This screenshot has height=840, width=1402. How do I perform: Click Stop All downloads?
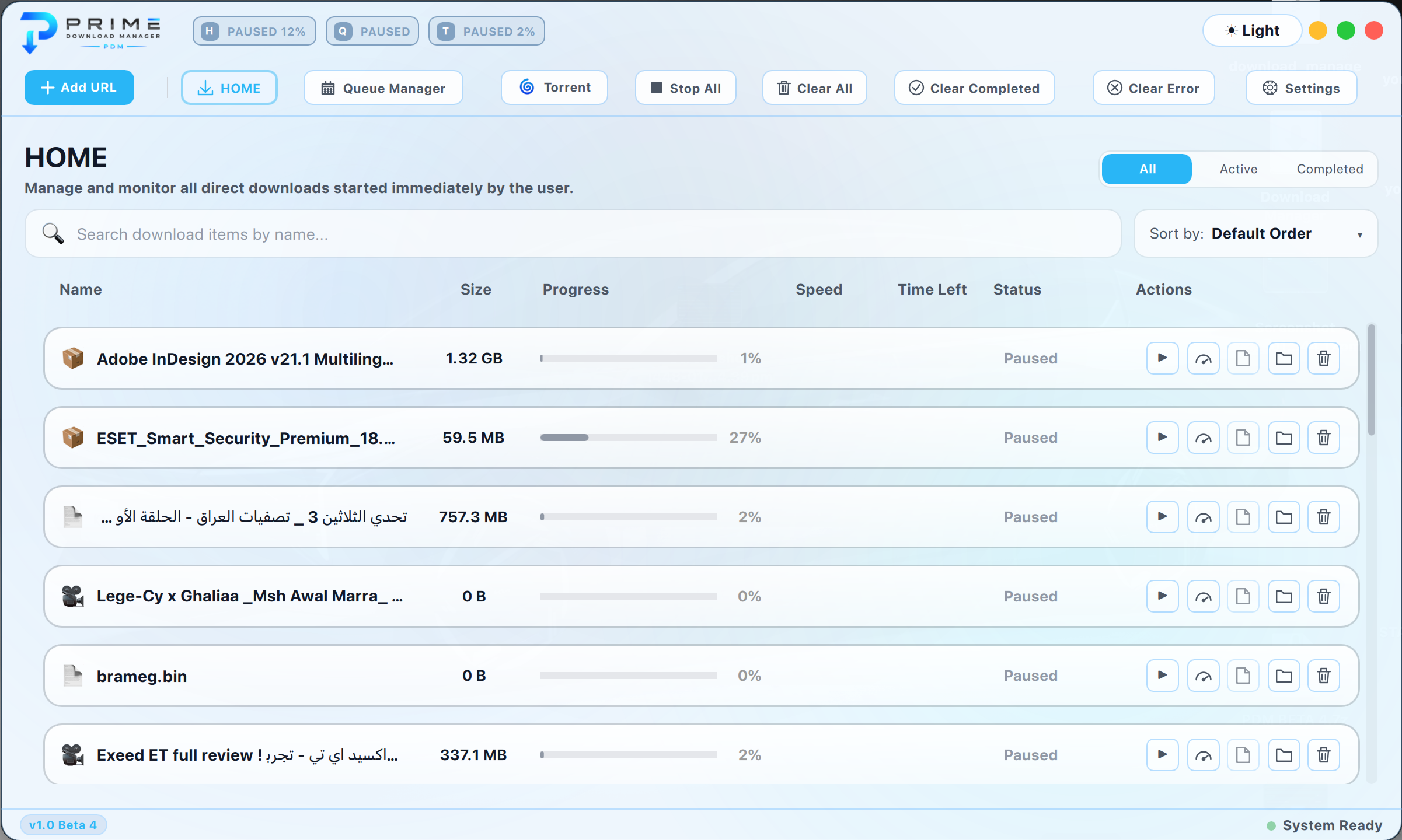[x=685, y=88]
